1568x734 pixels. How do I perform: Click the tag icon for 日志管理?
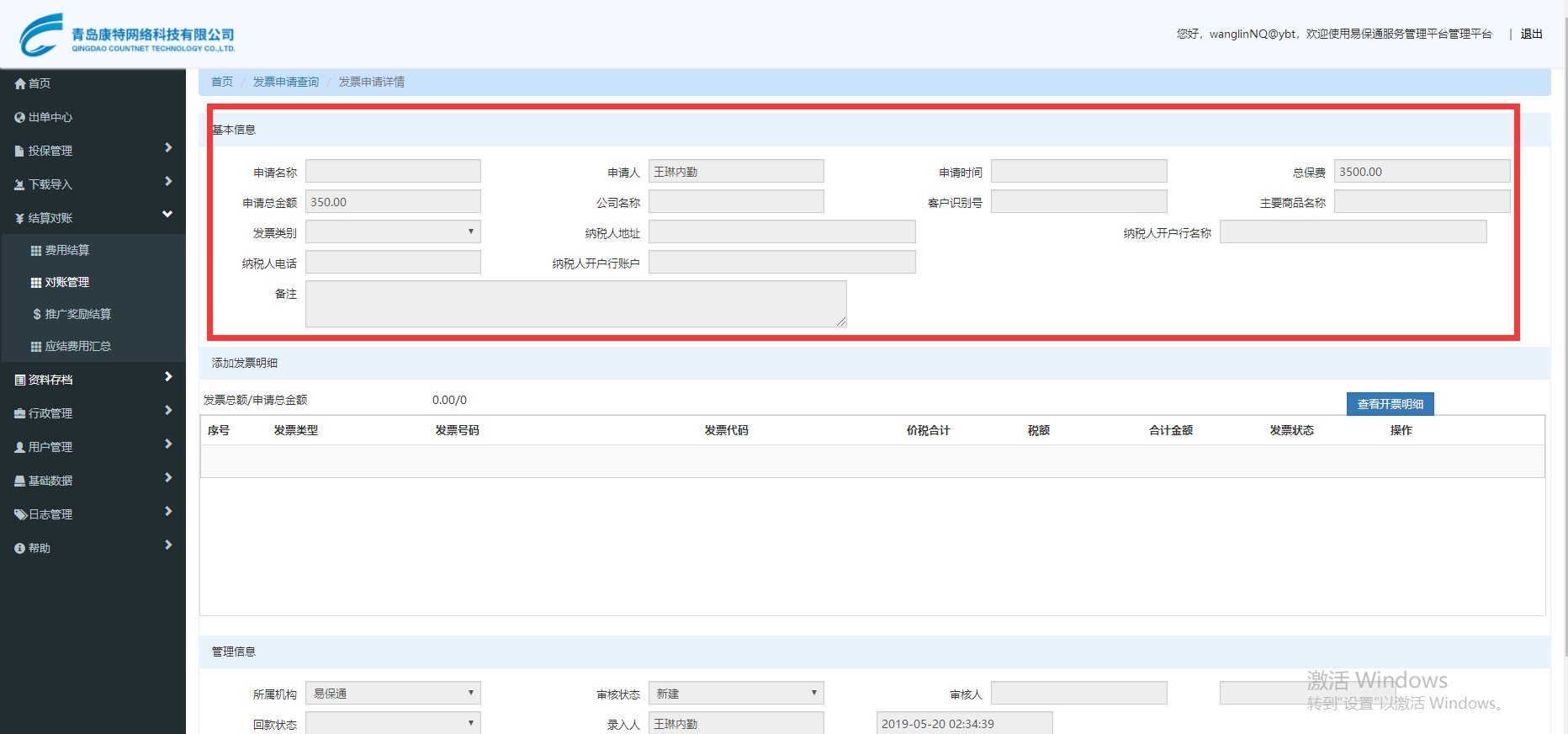point(20,514)
